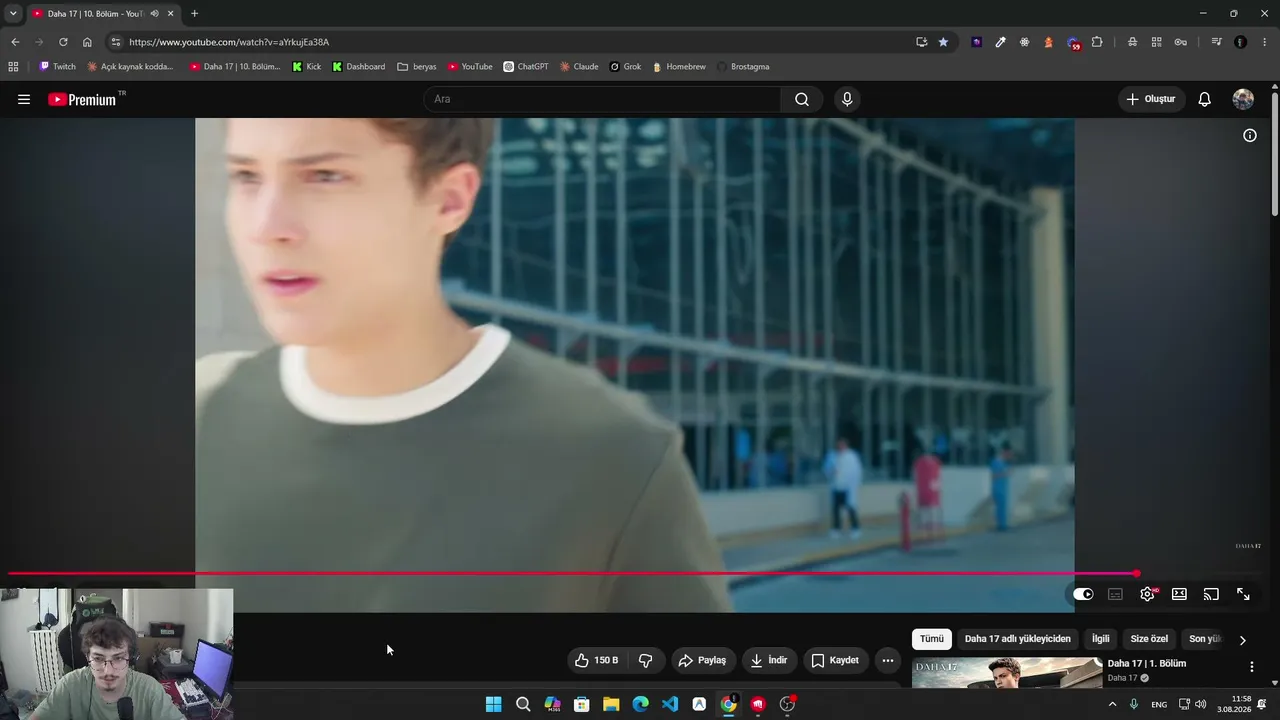Cast video to another device

click(x=1211, y=594)
